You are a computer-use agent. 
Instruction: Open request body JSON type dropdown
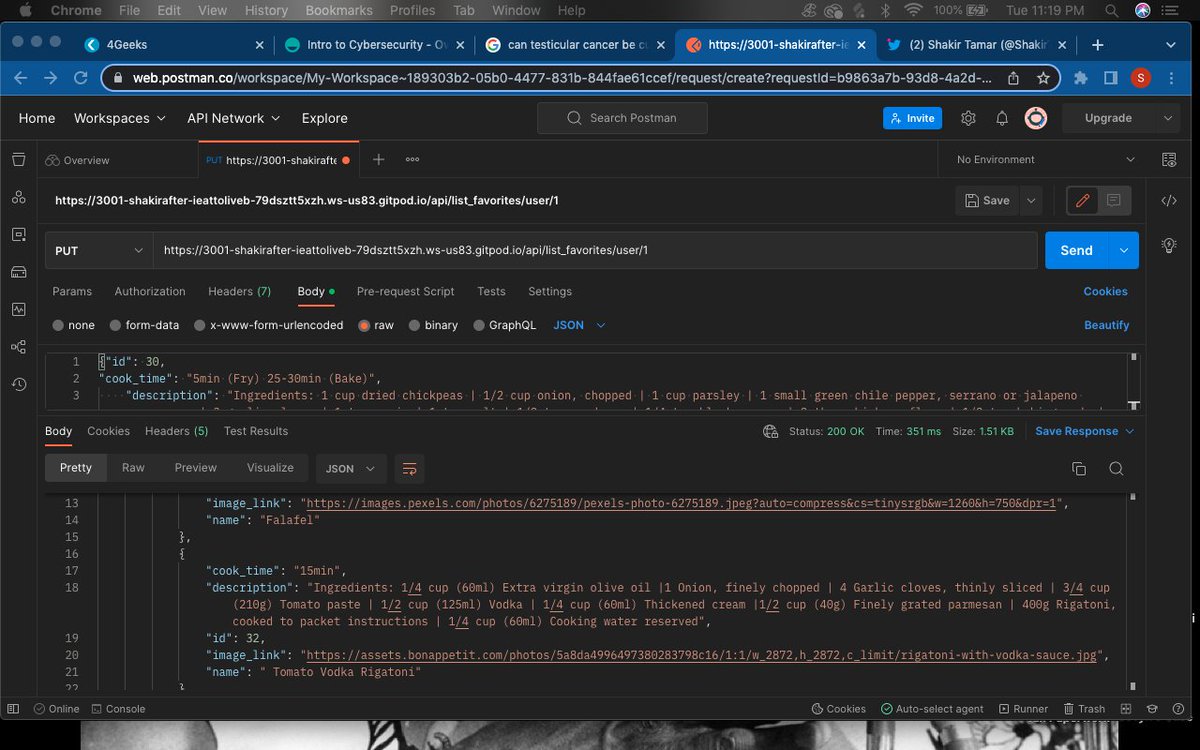coord(581,325)
